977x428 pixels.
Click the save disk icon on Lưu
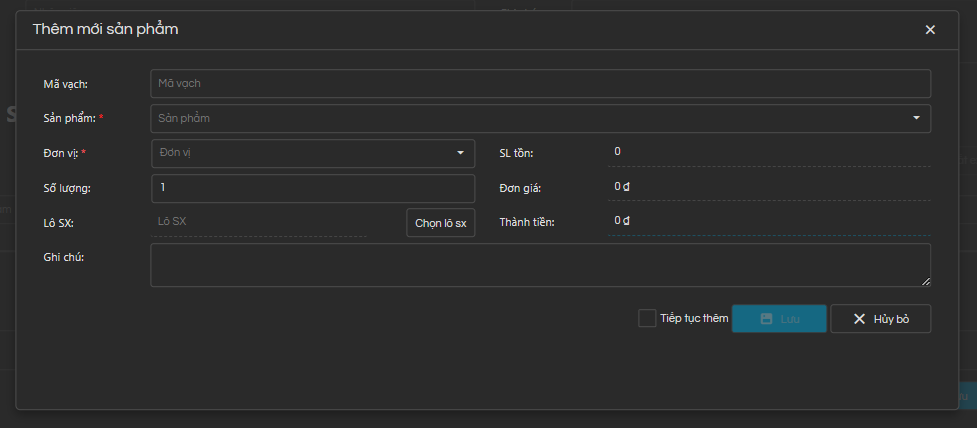pos(767,319)
